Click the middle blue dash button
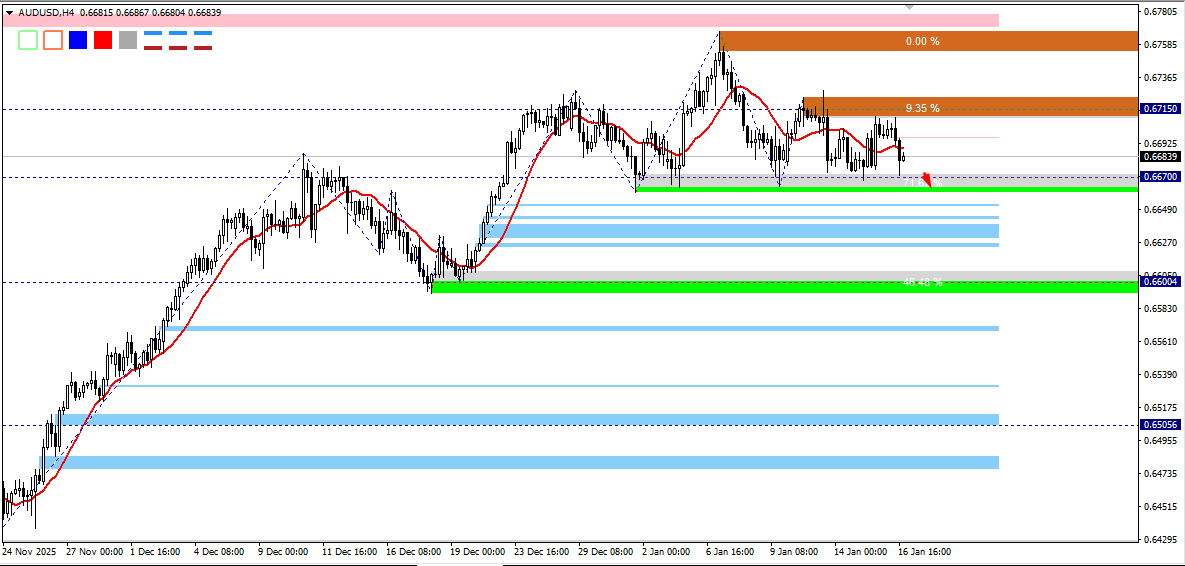This screenshot has width=1185, height=566. [x=178, y=33]
